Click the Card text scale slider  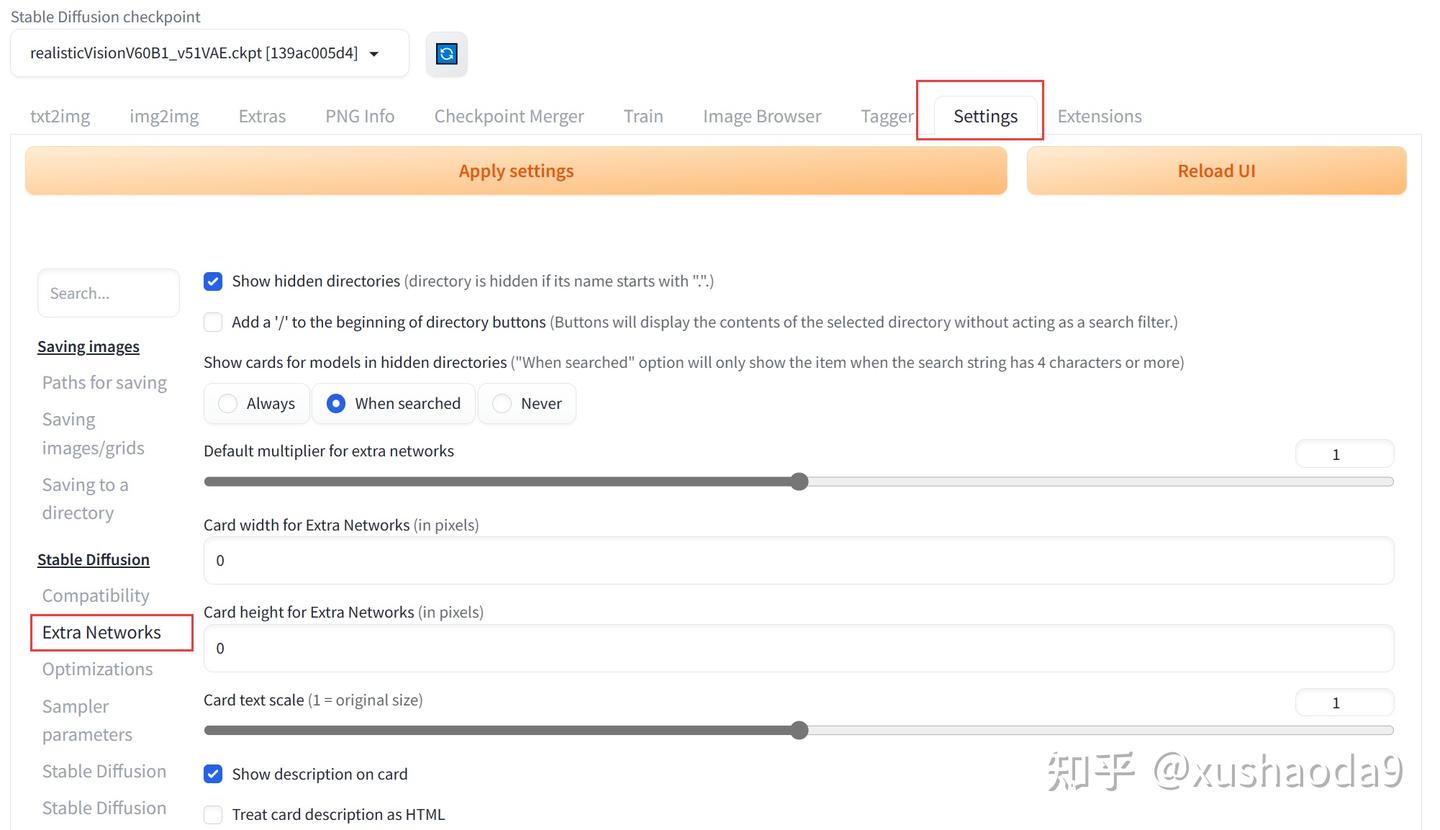pyautogui.click(x=798, y=730)
